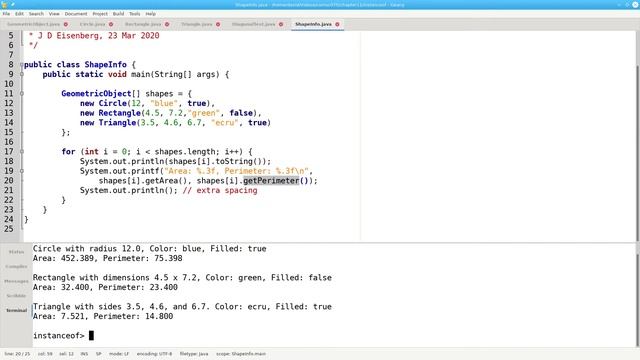
Task: Click the terminal prompt 'instanceof>' input line
Action: [63, 336]
